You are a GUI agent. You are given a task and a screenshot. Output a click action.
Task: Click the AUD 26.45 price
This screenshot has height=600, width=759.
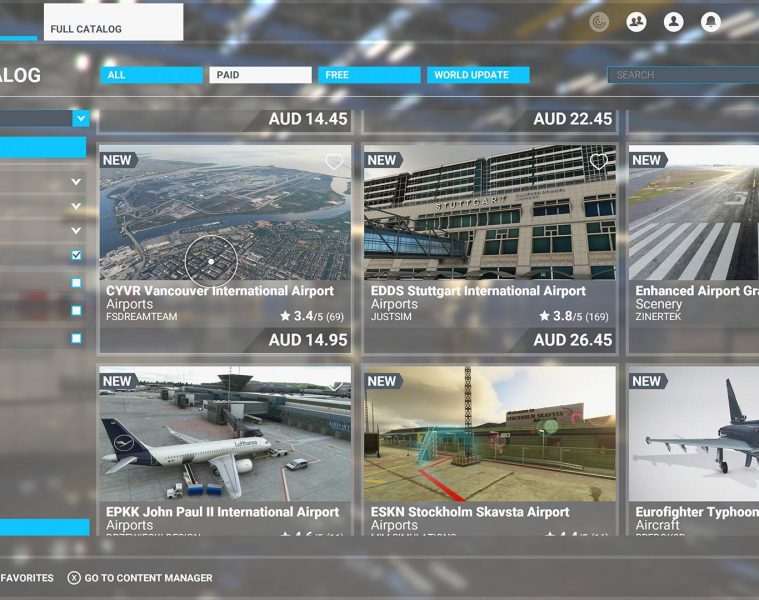point(573,340)
